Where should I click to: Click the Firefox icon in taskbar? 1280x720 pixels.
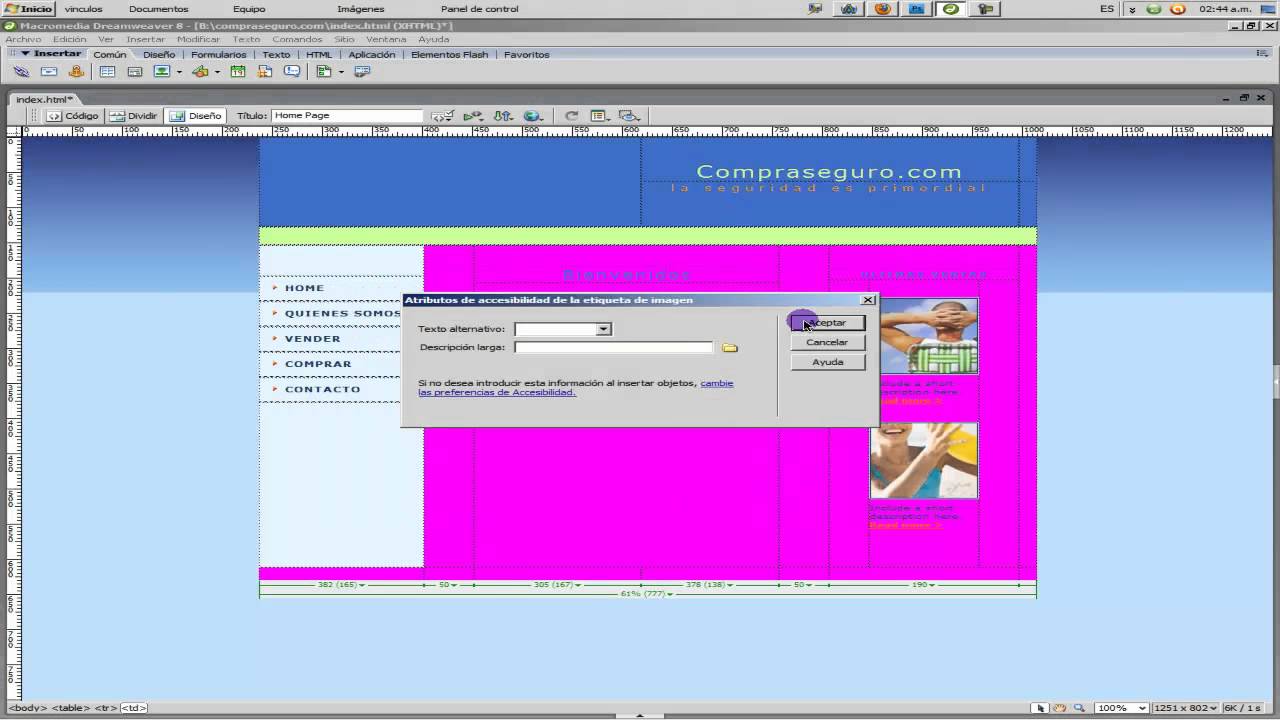click(x=882, y=9)
